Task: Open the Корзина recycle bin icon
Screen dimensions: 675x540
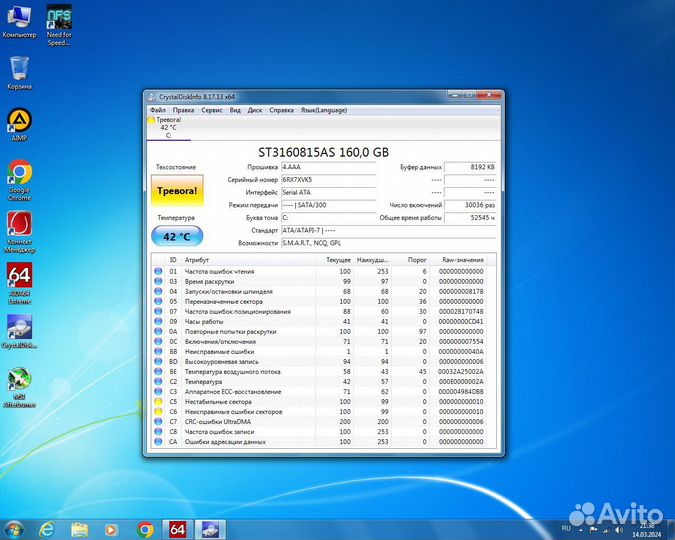Action: 19,70
